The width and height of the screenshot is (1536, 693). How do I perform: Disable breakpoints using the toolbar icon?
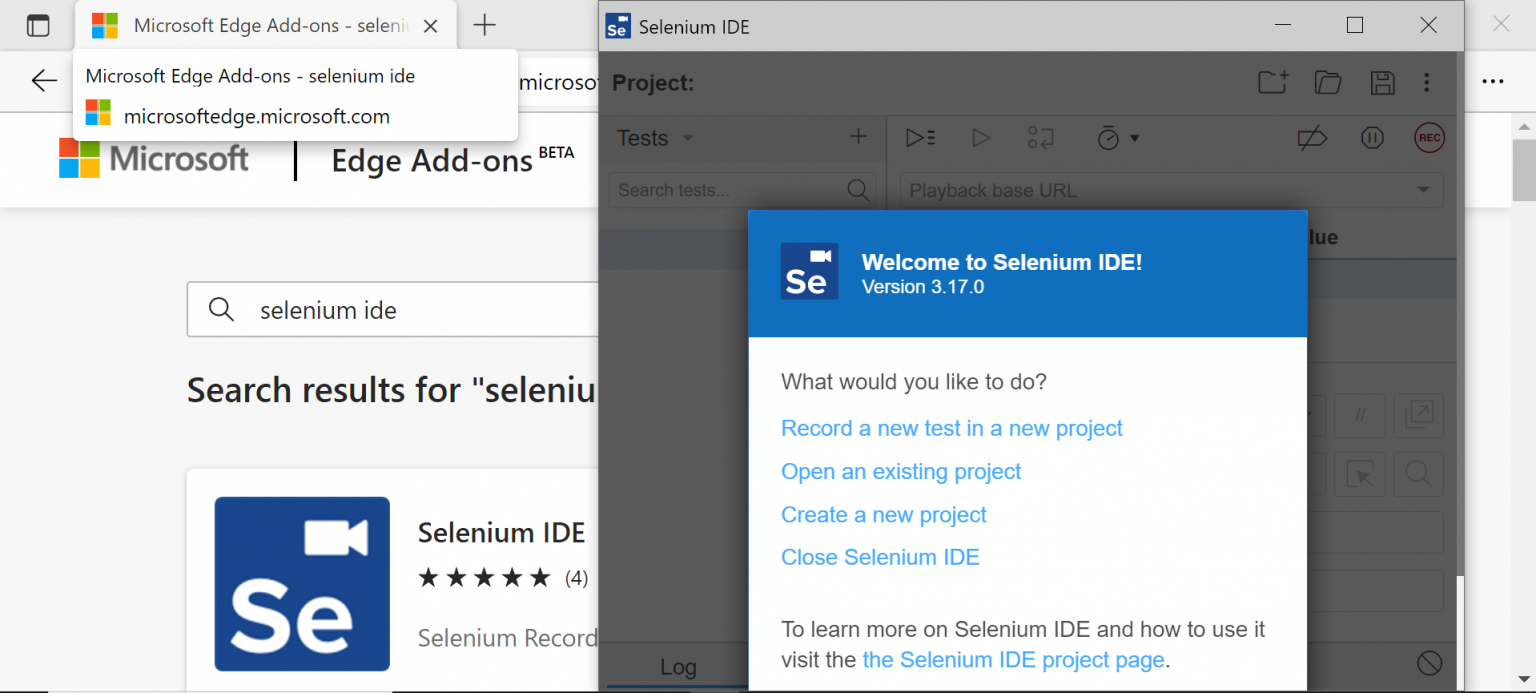pyautogui.click(x=1313, y=138)
